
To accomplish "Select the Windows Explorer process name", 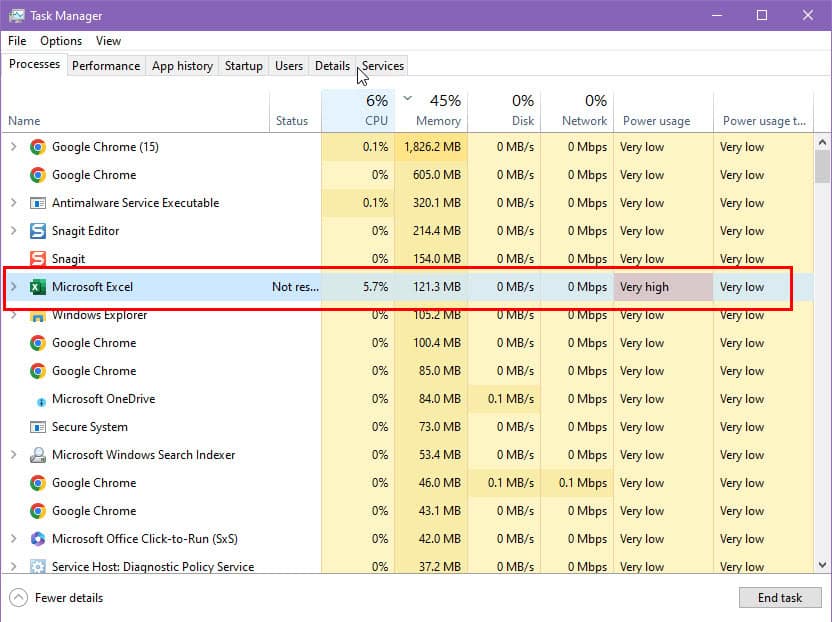I will pos(99,315).
